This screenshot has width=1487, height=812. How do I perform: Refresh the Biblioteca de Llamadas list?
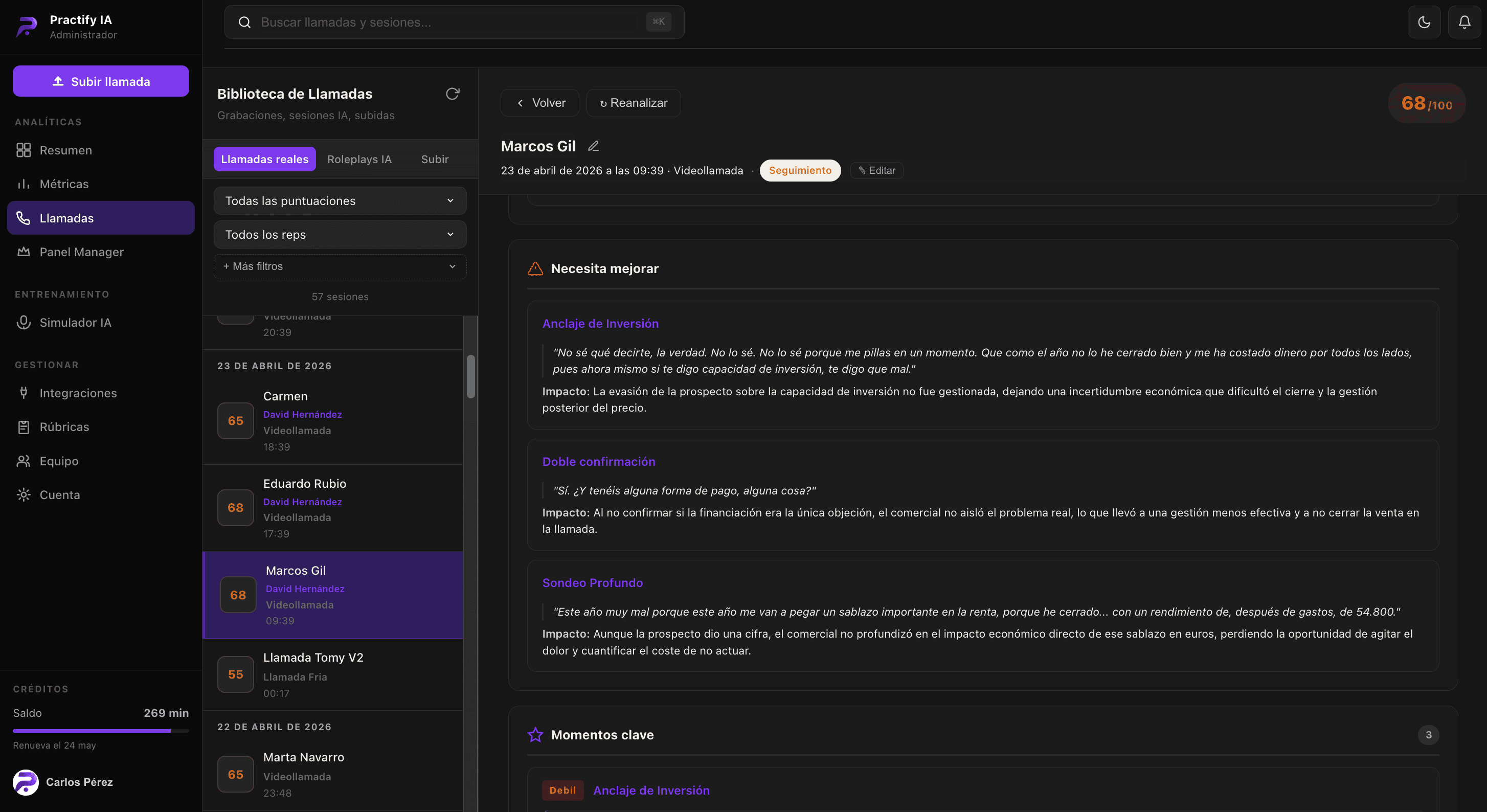pos(453,94)
